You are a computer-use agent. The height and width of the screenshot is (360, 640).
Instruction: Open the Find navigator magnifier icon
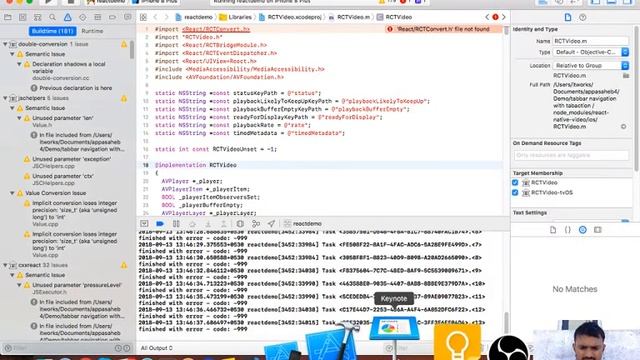click(x=52, y=17)
